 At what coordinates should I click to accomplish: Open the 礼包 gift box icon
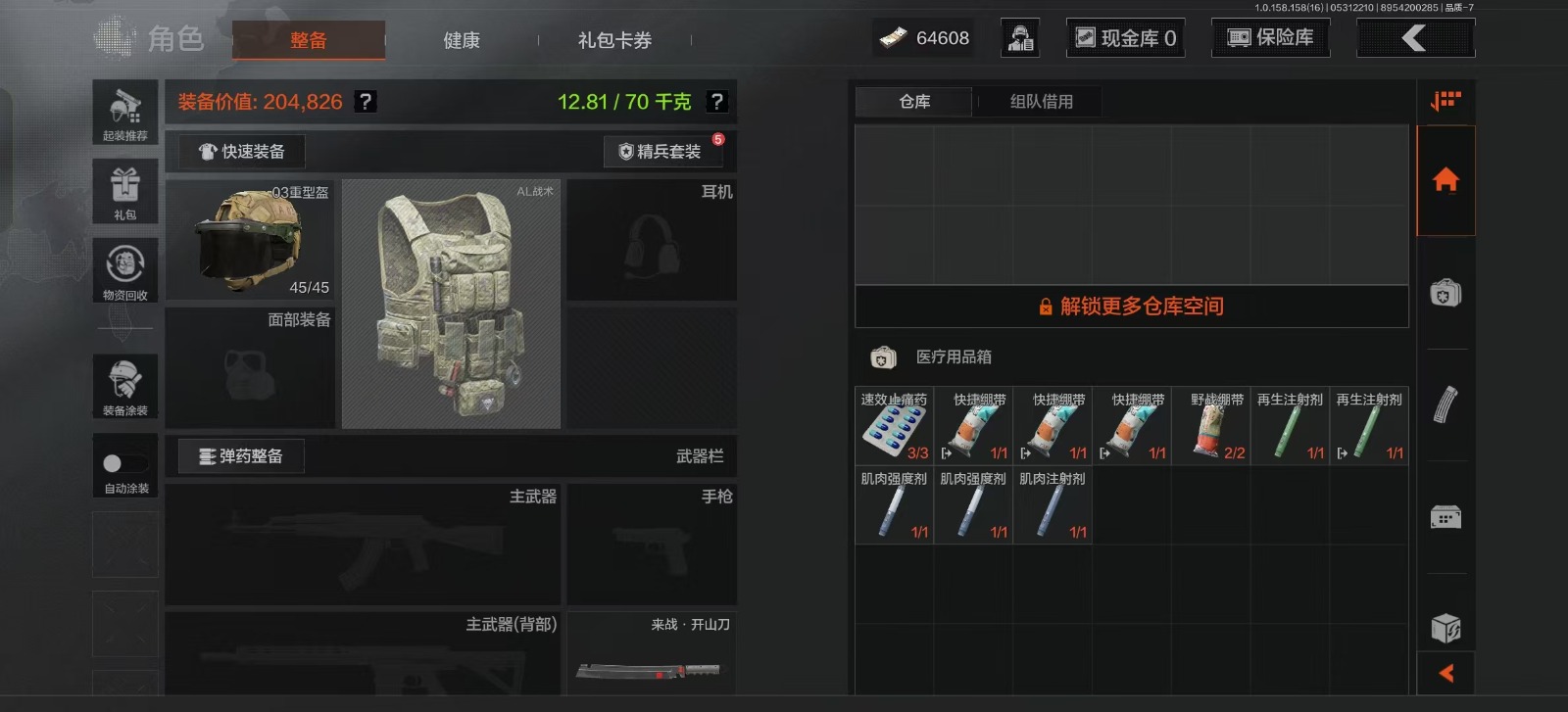tap(125, 192)
